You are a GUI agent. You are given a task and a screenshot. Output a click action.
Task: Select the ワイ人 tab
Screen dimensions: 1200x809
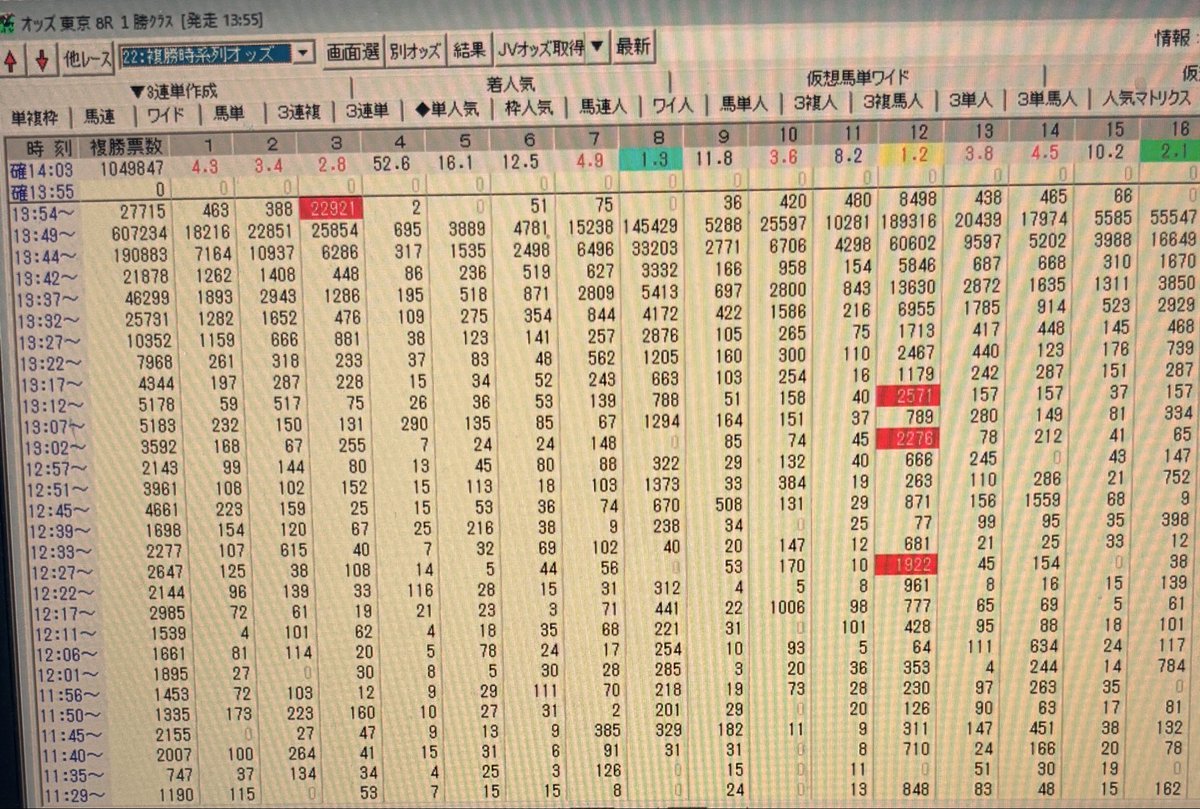(x=674, y=104)
